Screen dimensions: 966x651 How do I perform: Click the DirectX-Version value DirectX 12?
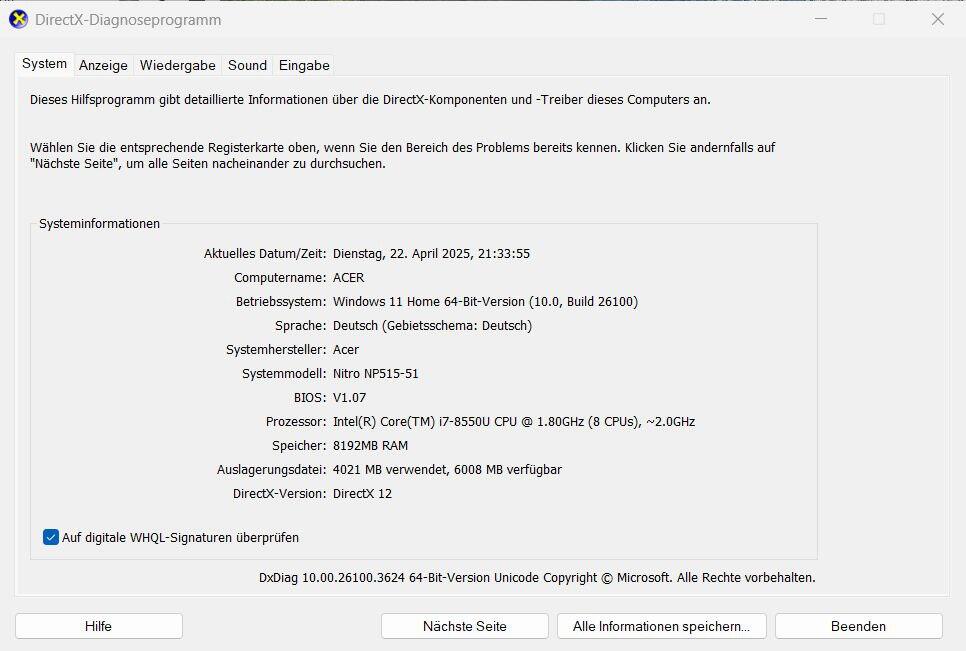coord(362,493)
